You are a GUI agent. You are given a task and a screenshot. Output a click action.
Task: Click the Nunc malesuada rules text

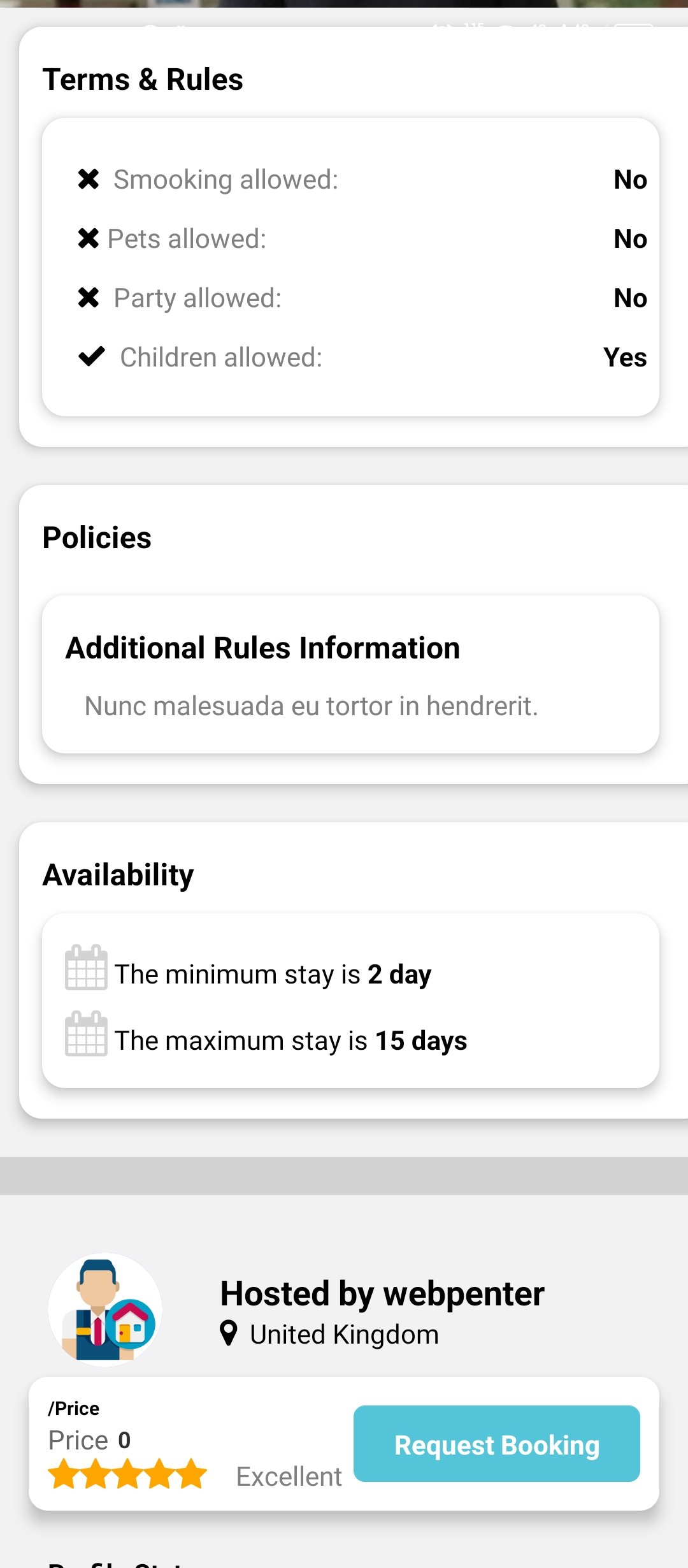(312, 706)
